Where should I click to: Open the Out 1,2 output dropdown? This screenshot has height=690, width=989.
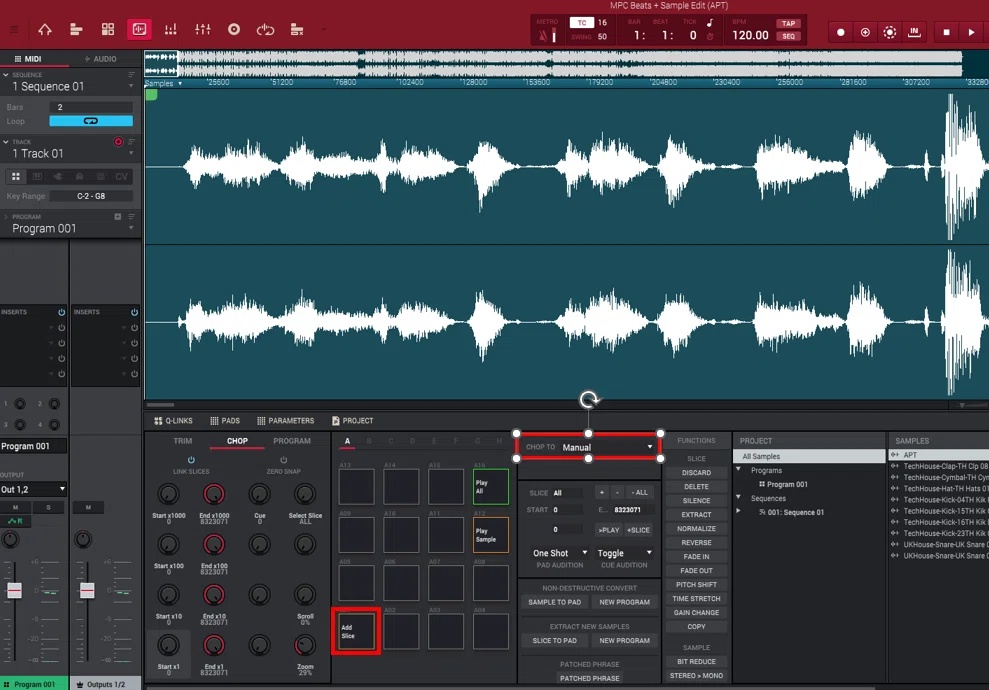click(33, 489)
